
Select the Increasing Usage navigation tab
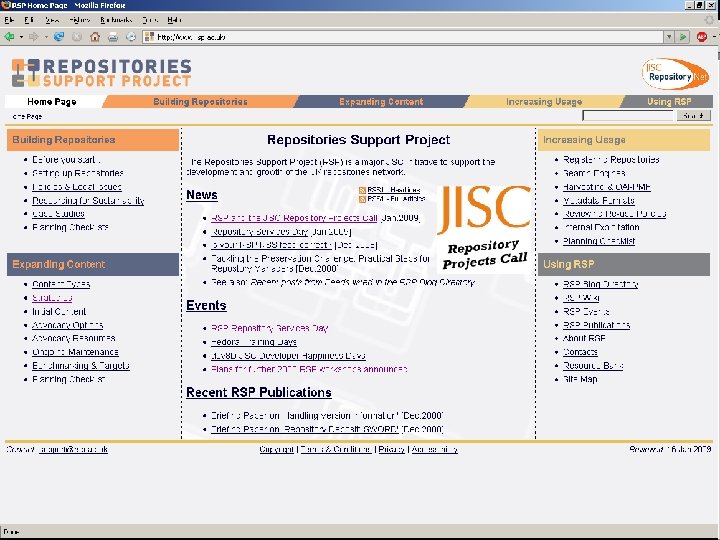point(544,101)
